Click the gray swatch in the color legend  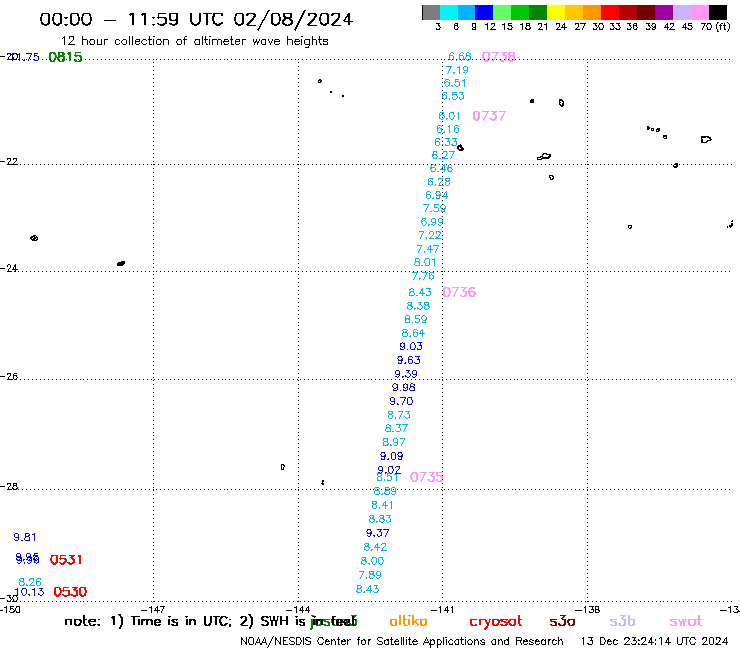(x=431, y=12)
